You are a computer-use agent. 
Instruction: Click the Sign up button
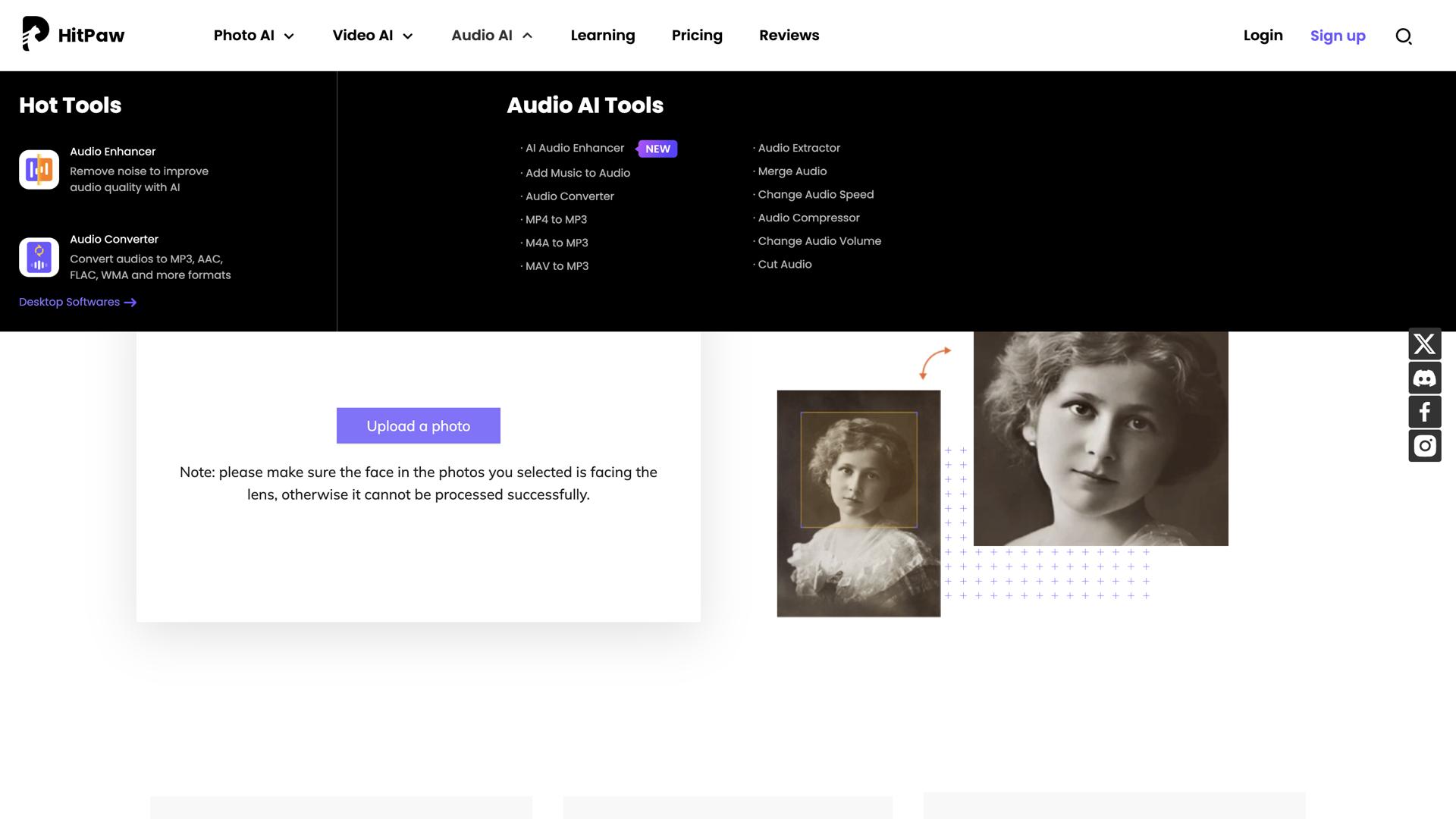click(1338, 36)
